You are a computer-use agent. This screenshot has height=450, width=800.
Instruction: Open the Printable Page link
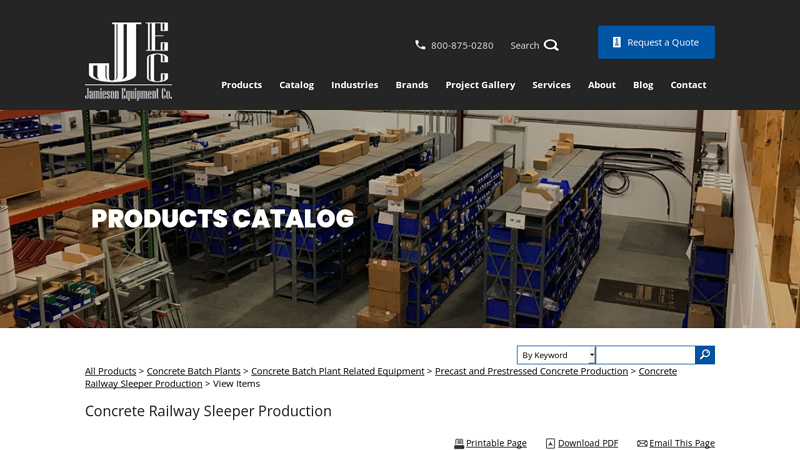[x=496, y=443]
